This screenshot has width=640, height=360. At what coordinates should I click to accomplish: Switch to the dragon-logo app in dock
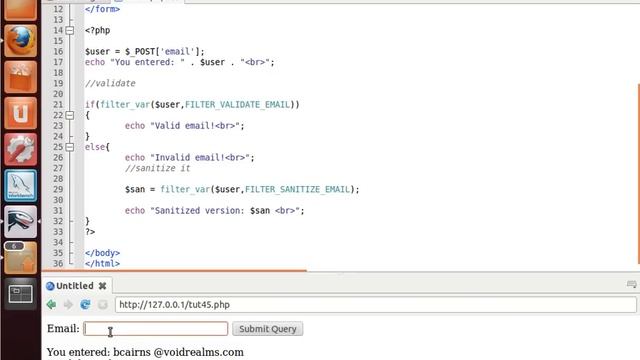point(20,222)
